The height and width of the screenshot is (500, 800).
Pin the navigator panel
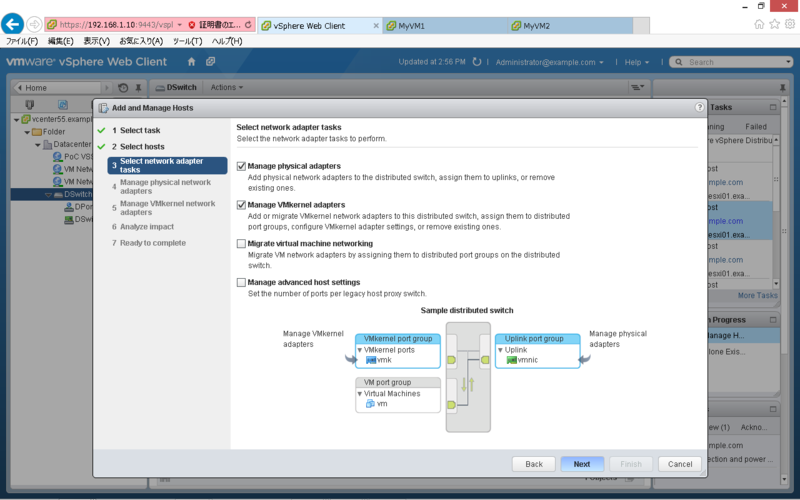138,88
